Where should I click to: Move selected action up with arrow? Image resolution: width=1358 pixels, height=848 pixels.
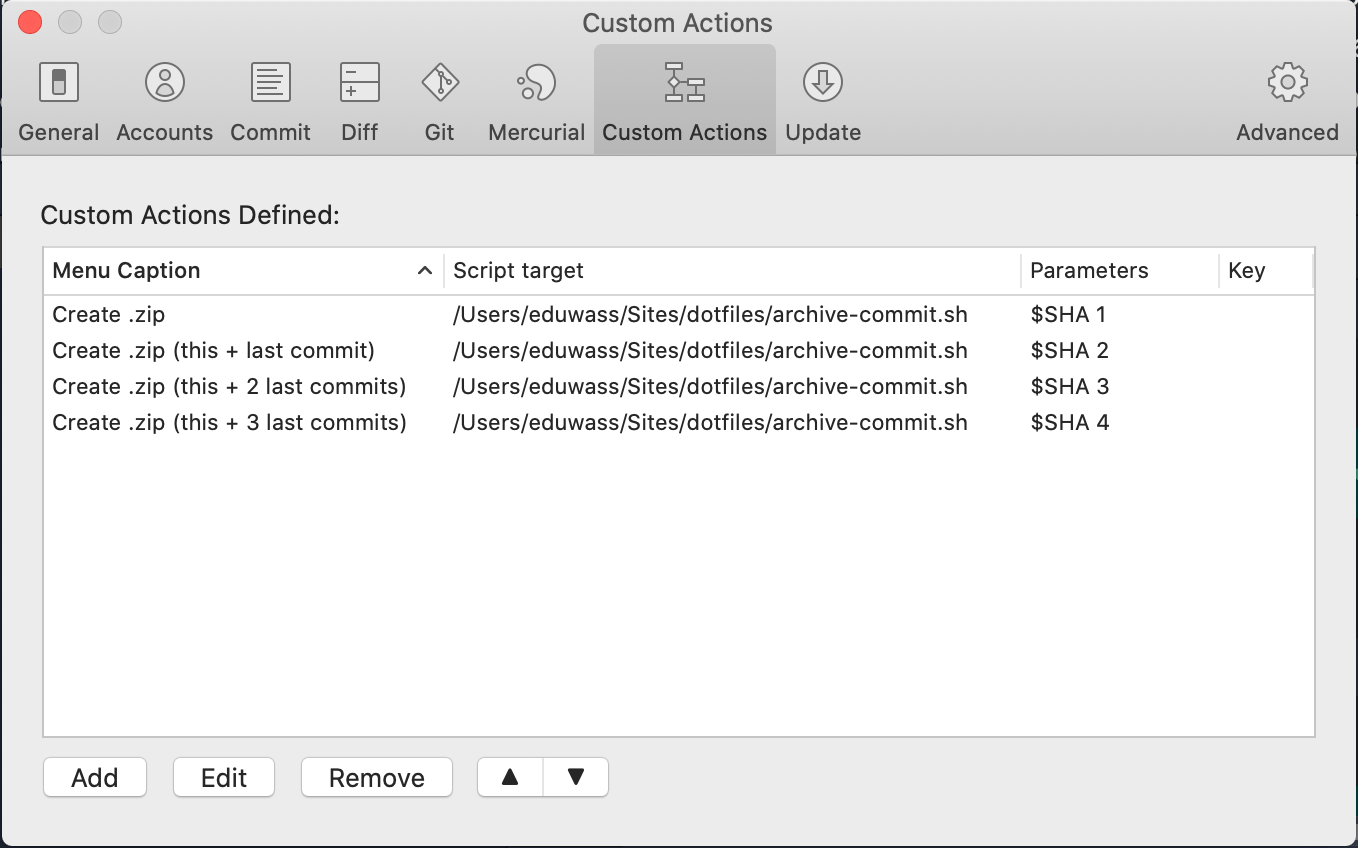click(510, 777)
